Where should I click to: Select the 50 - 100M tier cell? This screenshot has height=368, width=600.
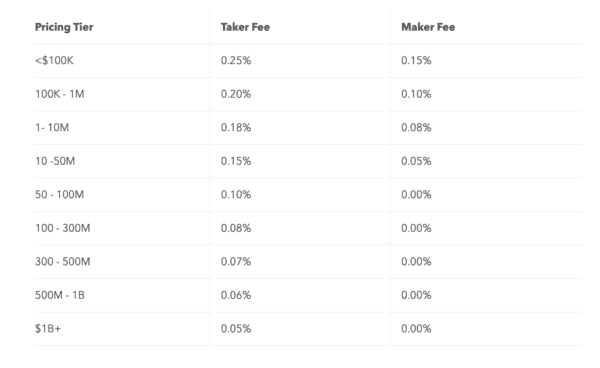coord(59,195)
